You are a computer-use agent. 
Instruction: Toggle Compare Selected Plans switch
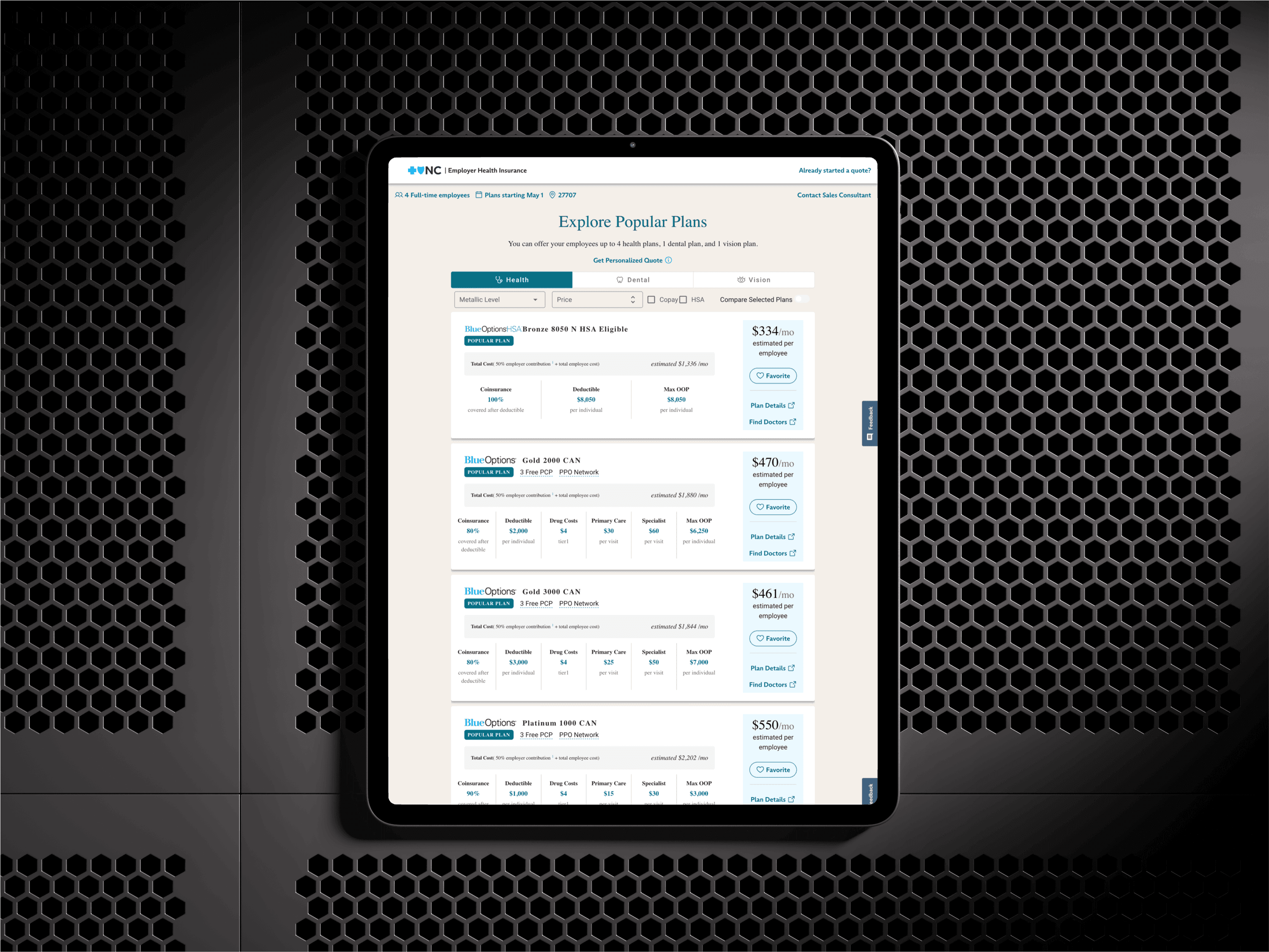pyautogui.click(x=802, y=299)
